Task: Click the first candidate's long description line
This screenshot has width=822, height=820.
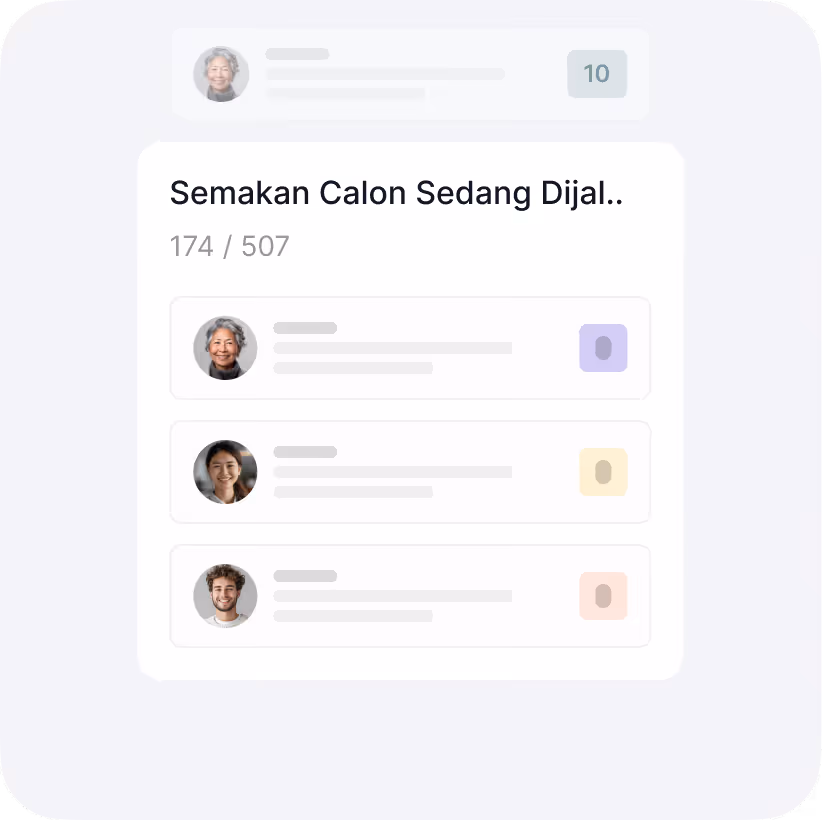Action: tap(393, 348)
